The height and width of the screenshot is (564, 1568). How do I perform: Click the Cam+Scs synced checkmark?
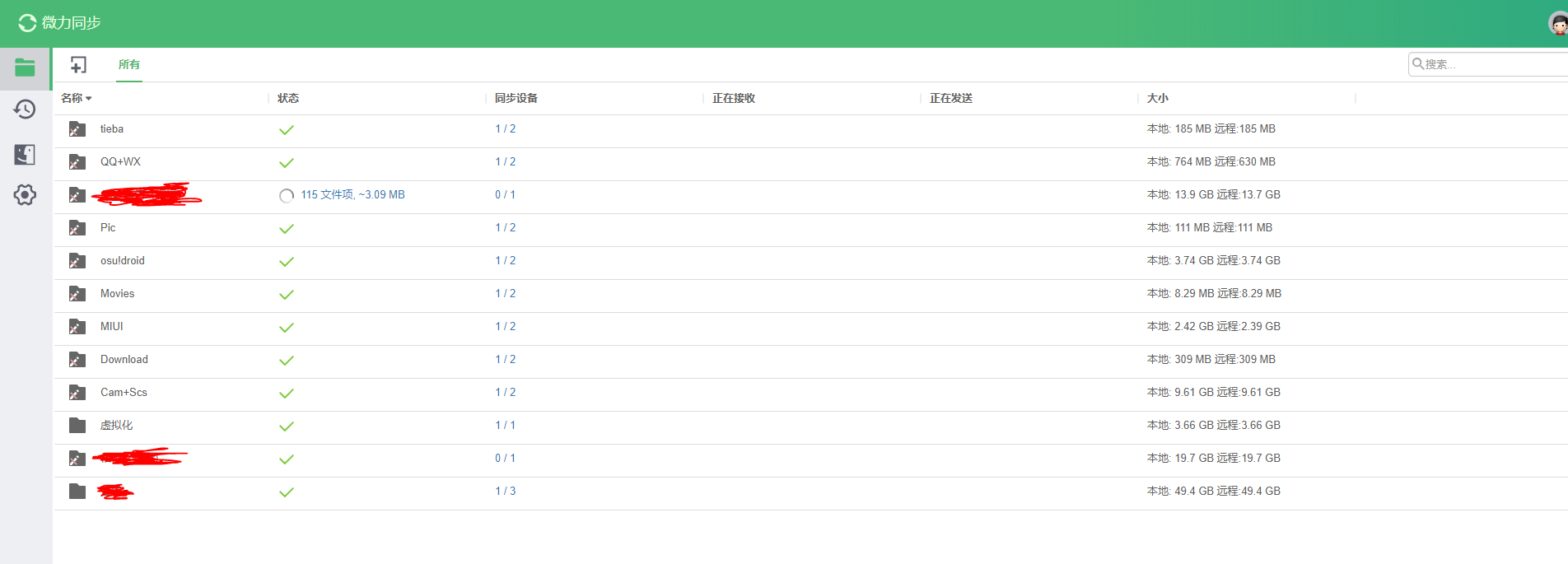tap(287, 394)
